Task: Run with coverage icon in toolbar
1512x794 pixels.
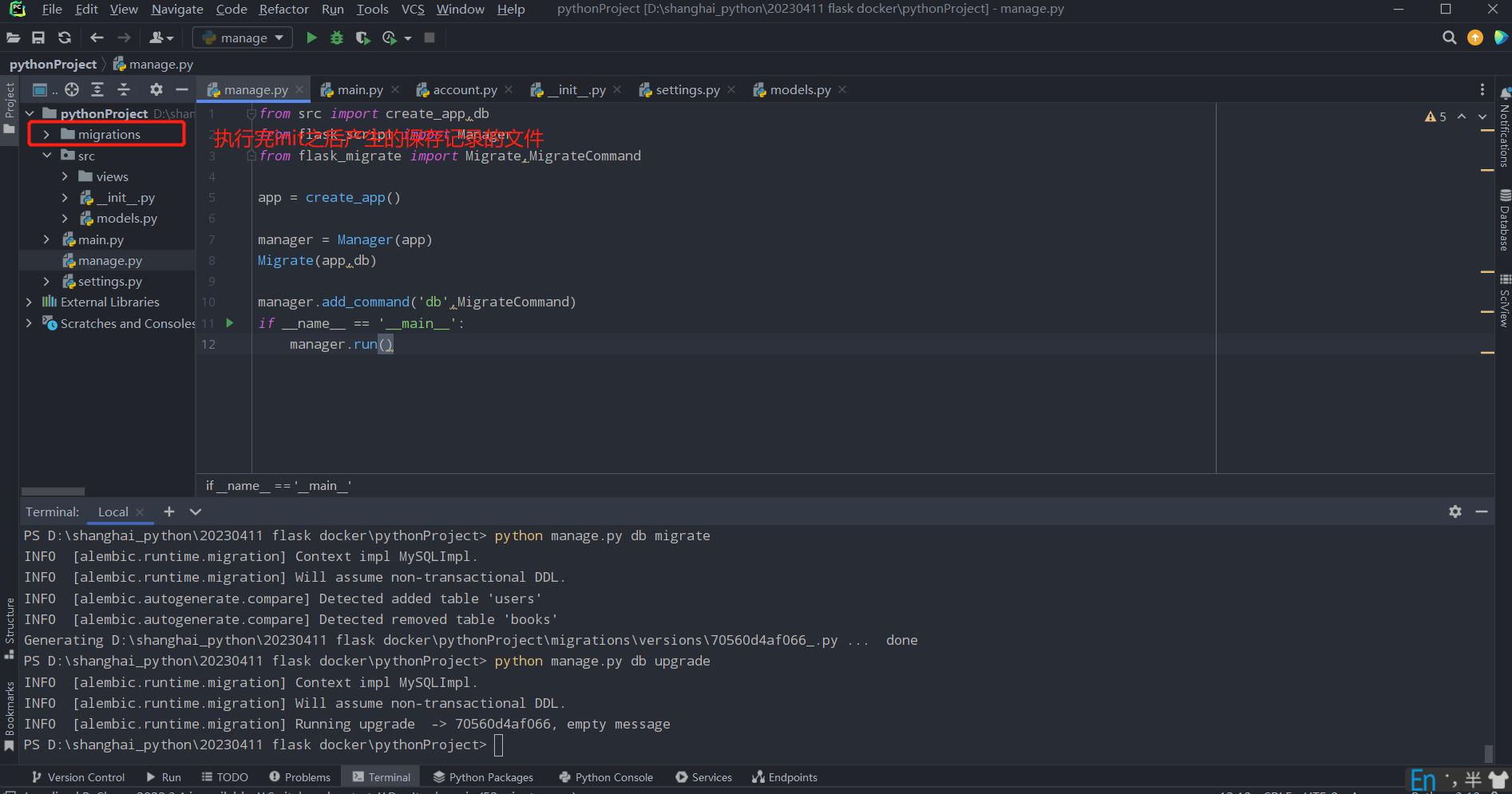Action: [362, 38]
